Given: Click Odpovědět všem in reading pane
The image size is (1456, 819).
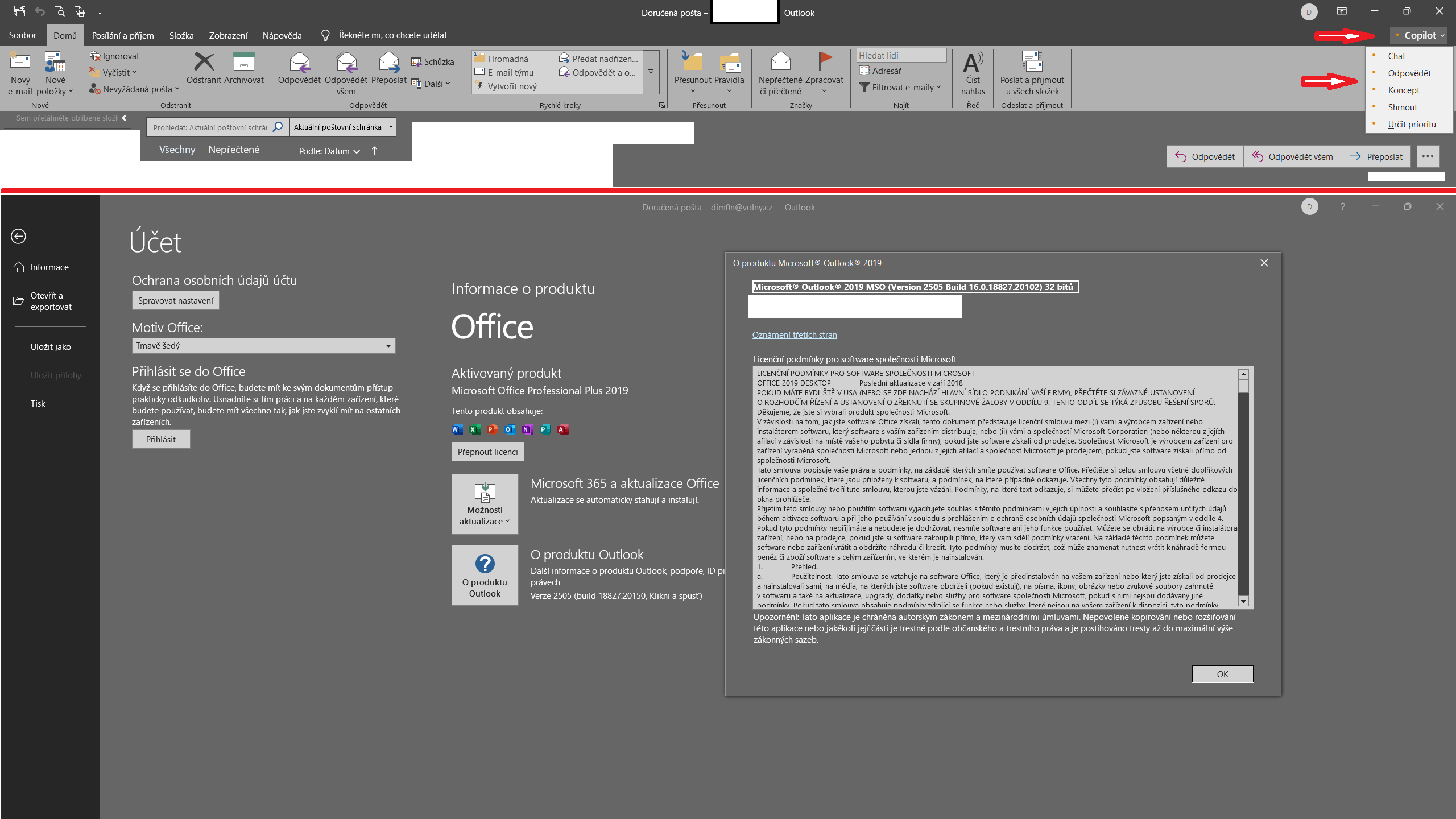Looking at the screenshot, I should click(1292, 156).
